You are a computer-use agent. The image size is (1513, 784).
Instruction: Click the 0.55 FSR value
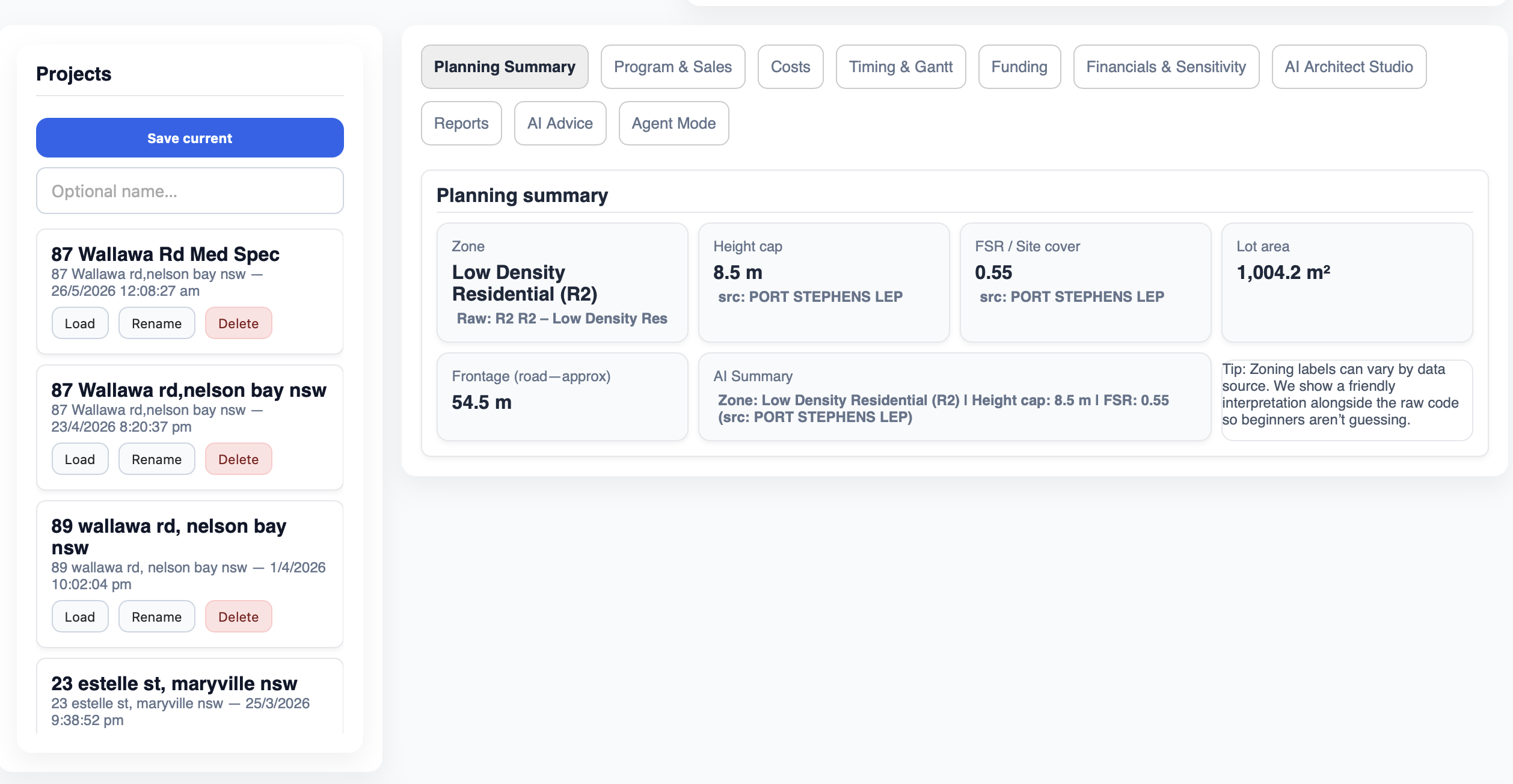[x=993, y=272]
